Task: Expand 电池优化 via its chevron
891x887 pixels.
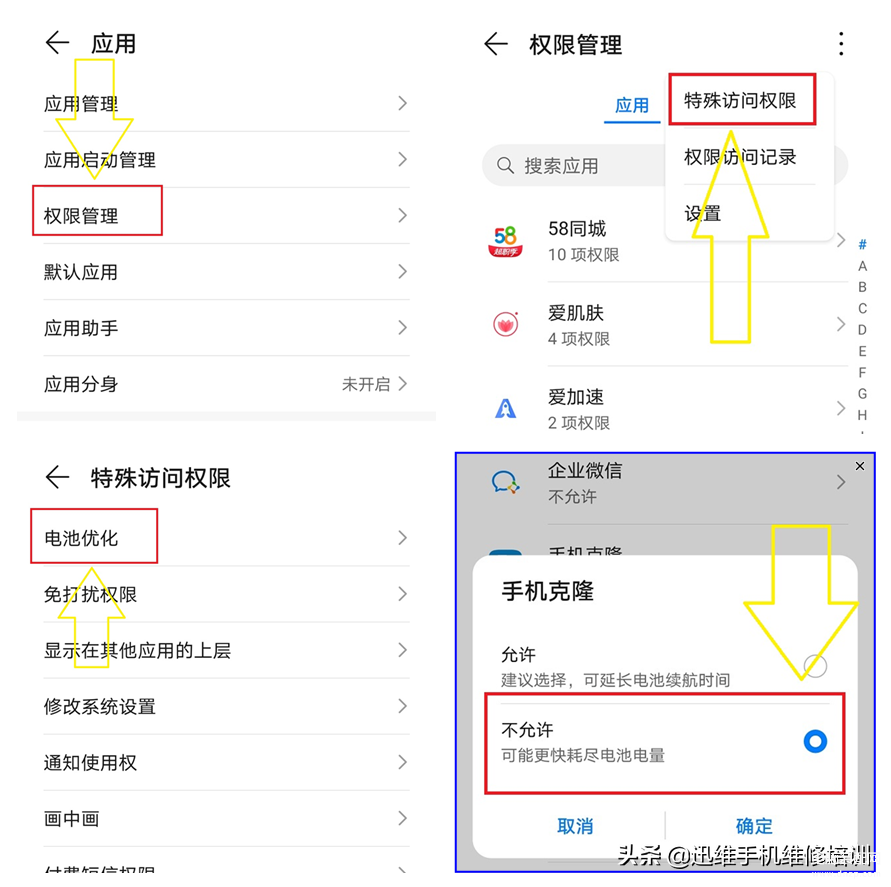Action: click(402, 538)
